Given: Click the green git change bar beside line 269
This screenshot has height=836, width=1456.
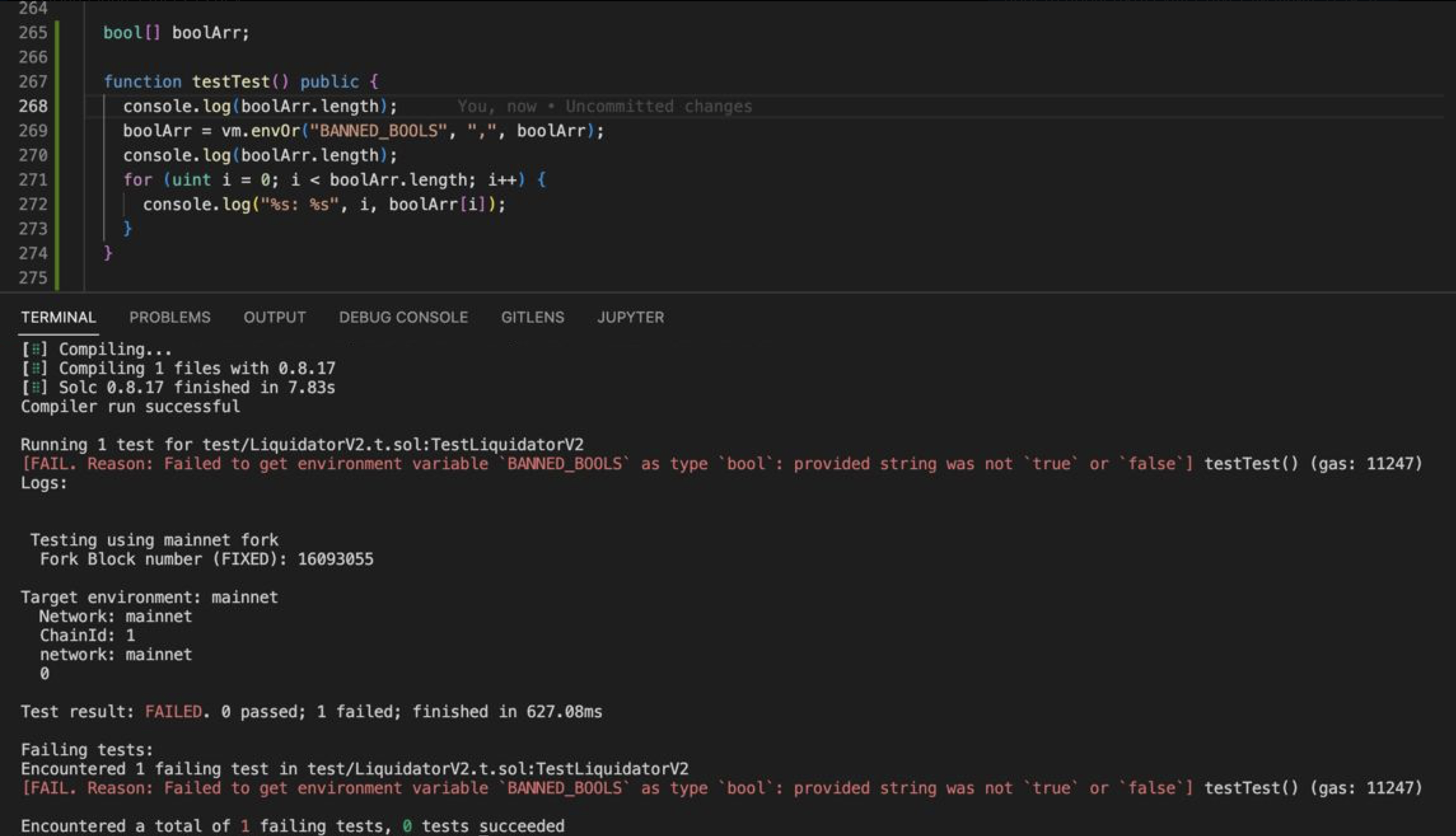Looking at the screenshot, I should (56, 131).
